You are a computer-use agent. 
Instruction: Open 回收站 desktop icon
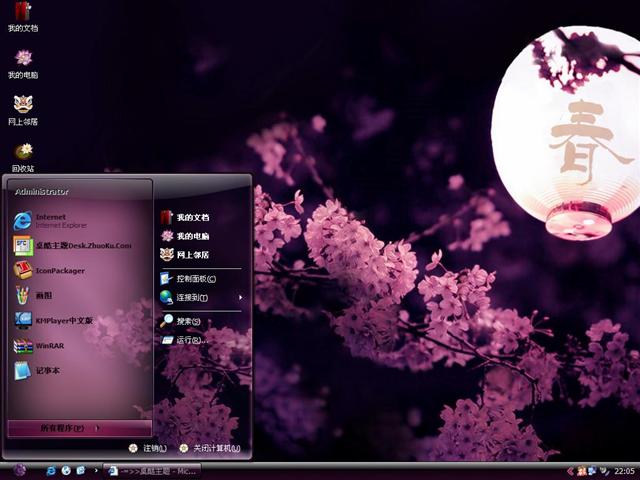pyautogui.click(x=22, y=155)
